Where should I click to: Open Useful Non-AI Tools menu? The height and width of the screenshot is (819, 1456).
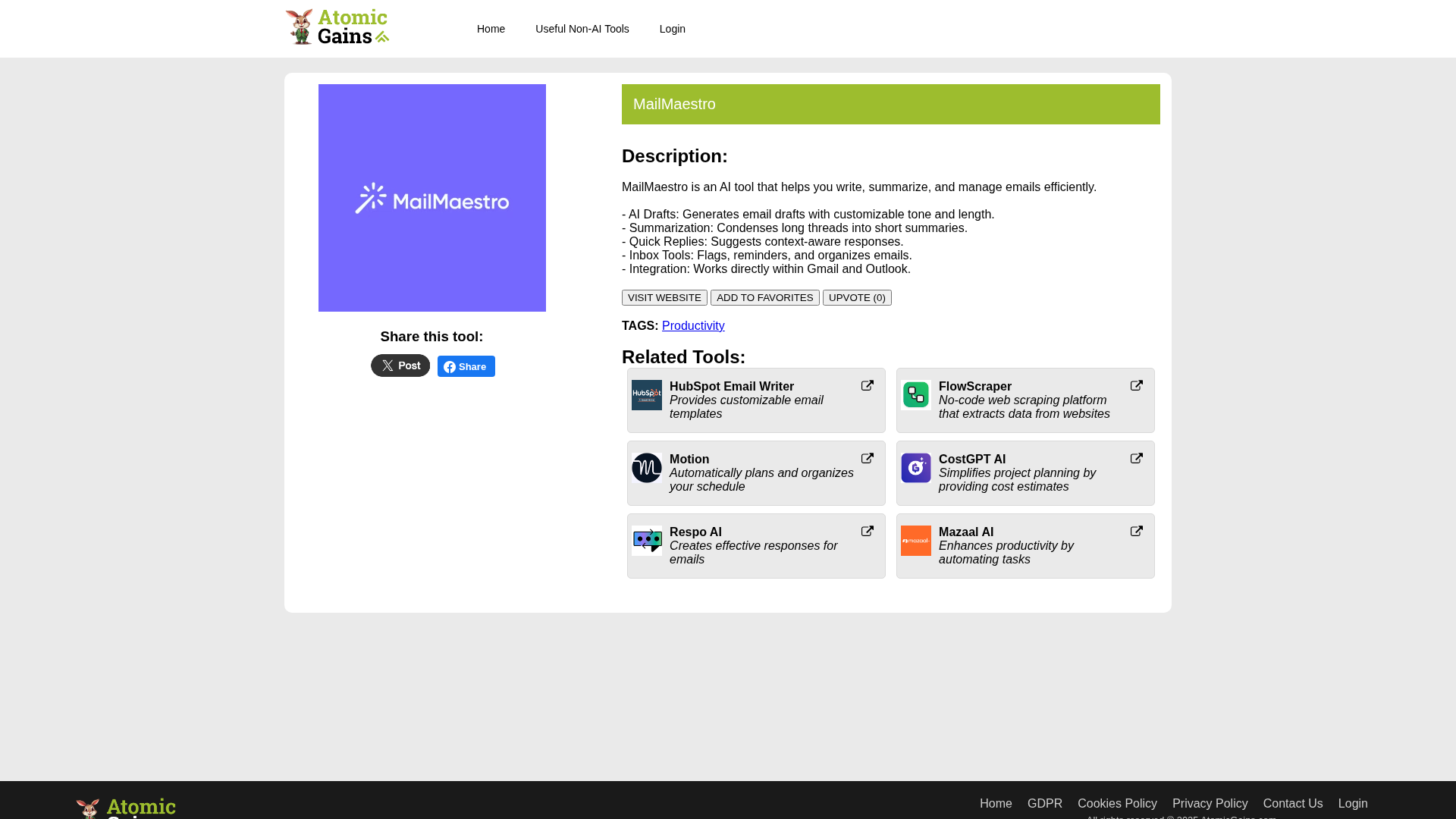pos(582,29)
